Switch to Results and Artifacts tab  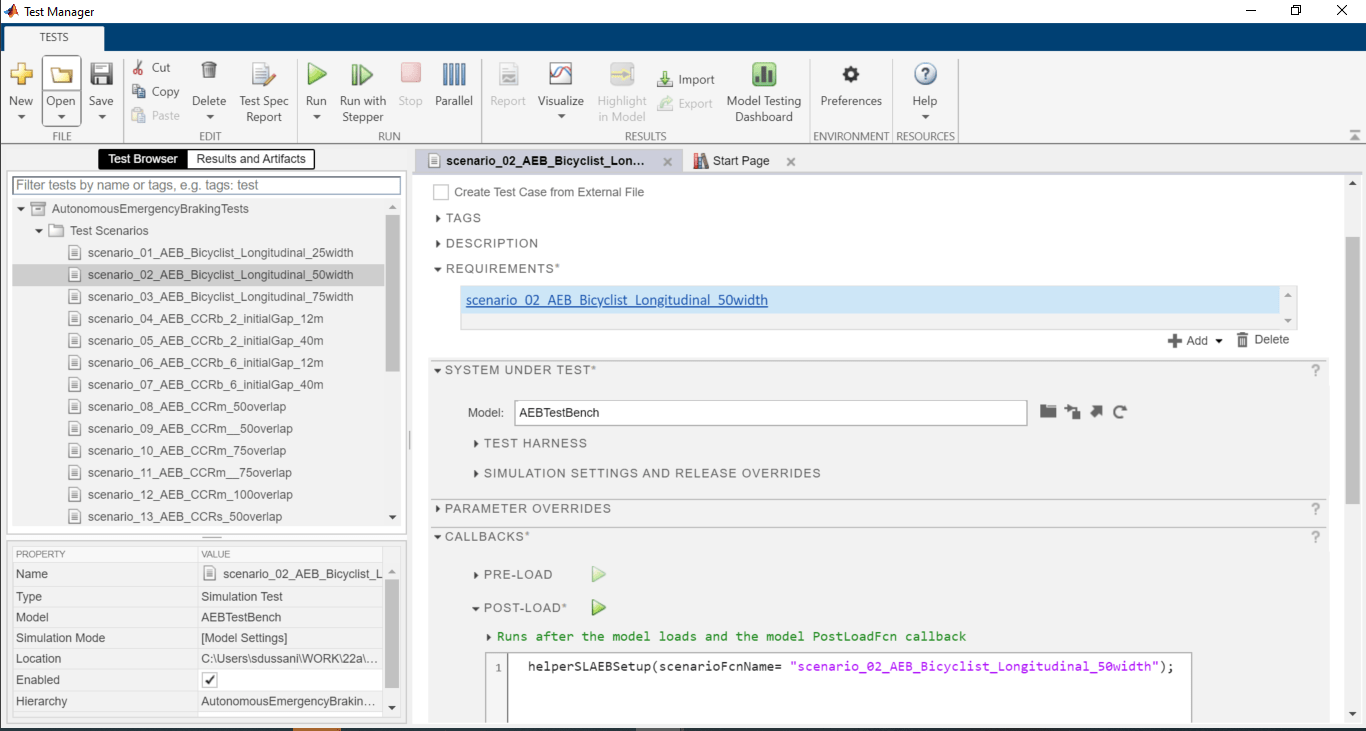[251, 159]
